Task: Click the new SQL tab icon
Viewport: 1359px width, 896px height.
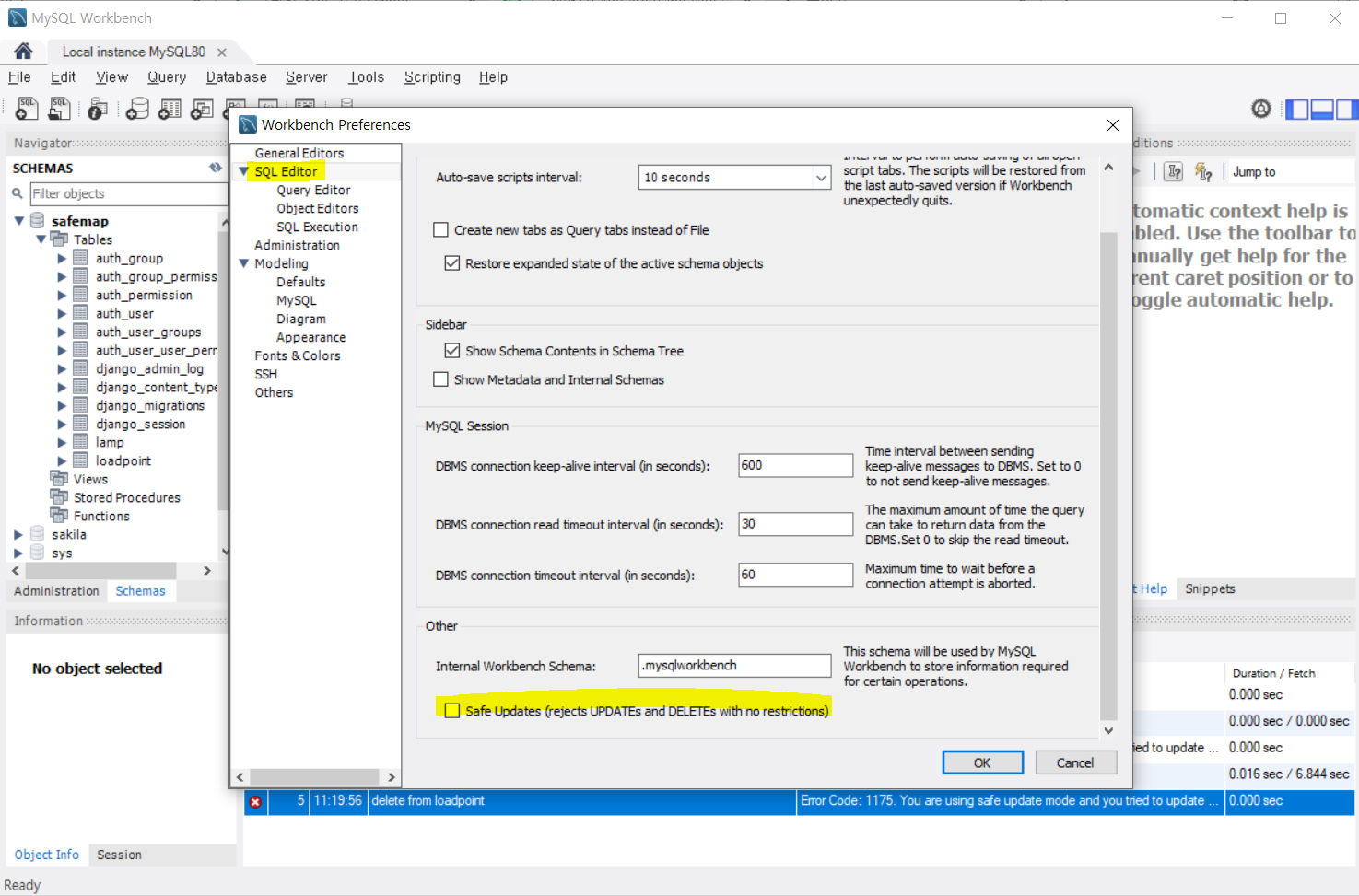Action: click(x=27, y=109)
